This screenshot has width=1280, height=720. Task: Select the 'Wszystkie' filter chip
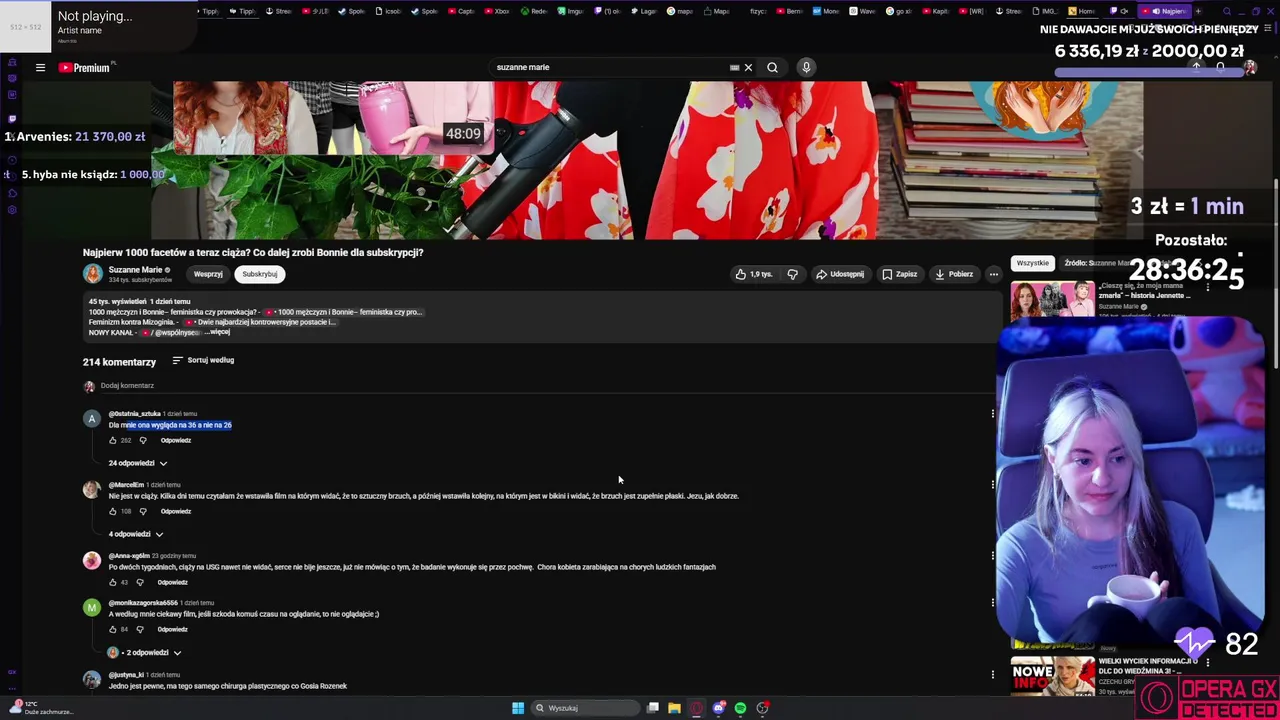click(1032, 263)
